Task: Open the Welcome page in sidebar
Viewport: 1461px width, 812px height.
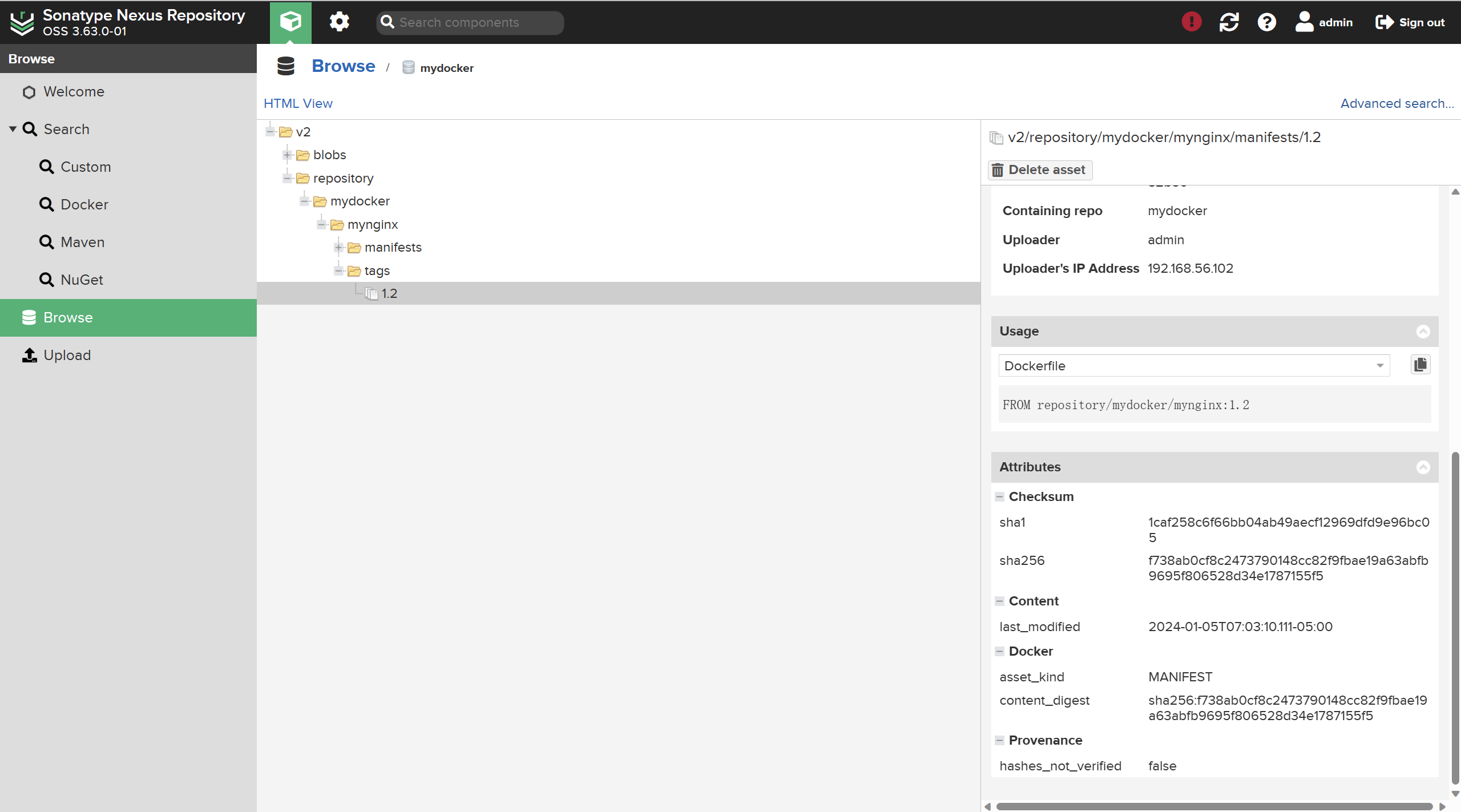Action: [74, 92]
